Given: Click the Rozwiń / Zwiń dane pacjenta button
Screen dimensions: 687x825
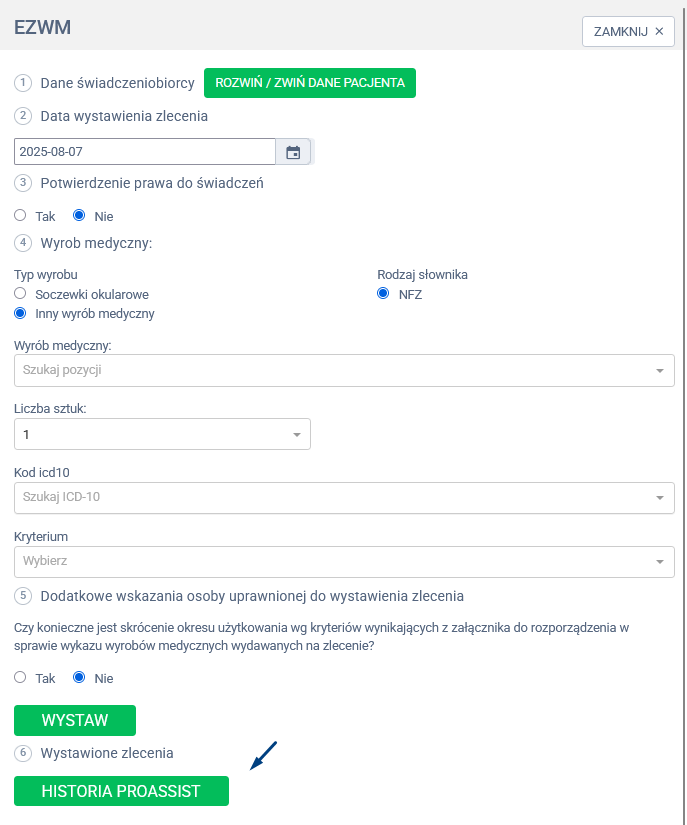Looking at the screenshot, I should 310,83.
